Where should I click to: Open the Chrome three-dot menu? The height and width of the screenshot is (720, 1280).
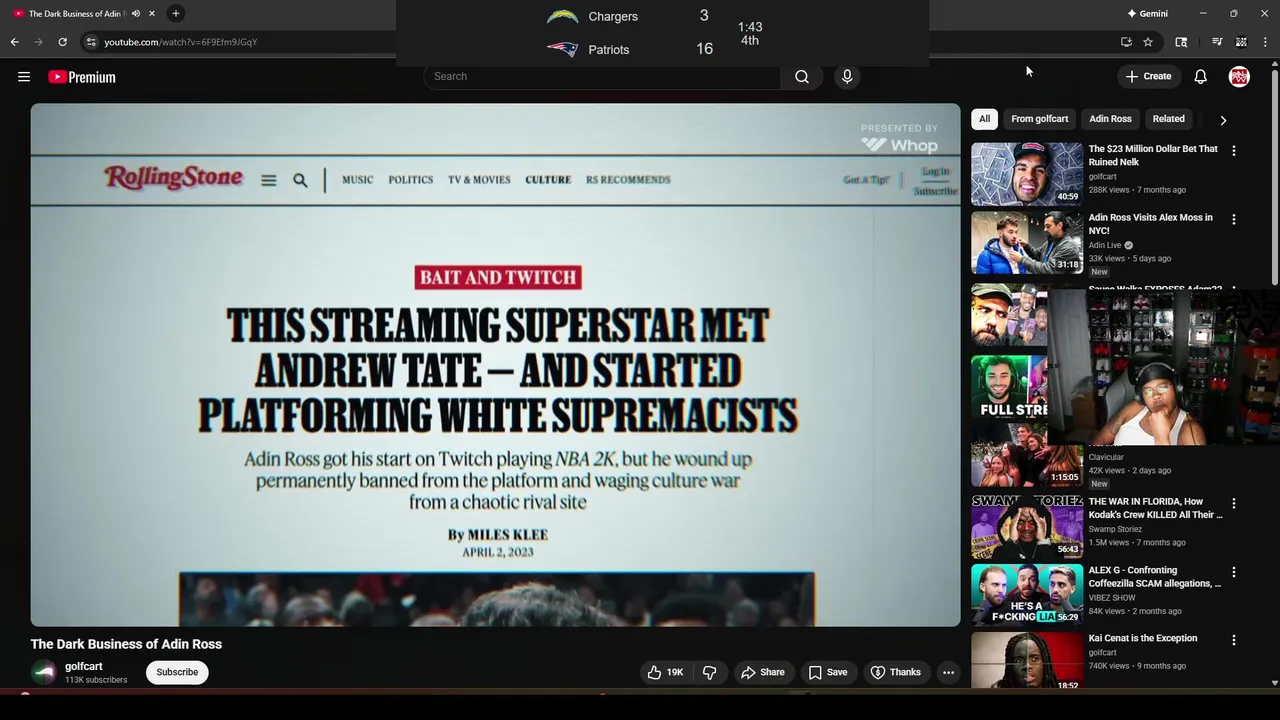click(x=1265, y=42)
